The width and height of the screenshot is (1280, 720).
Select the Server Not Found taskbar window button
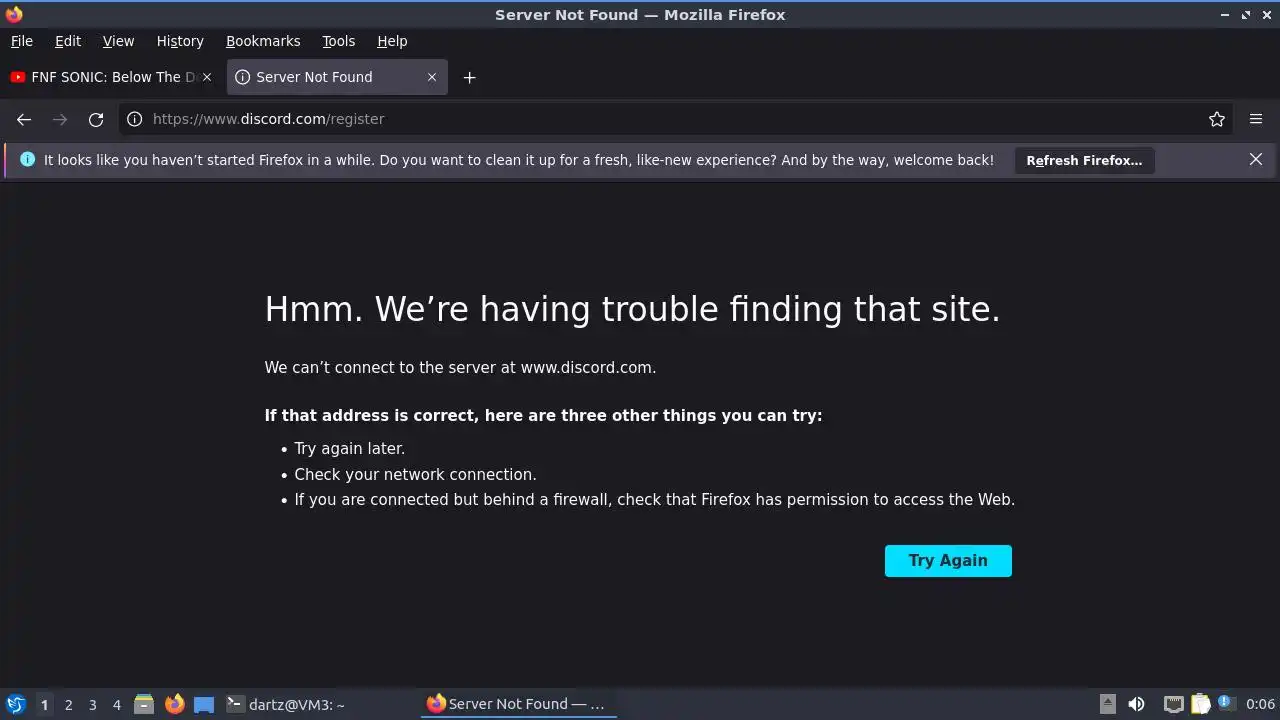pyautogui.click(x=517, y=704)
